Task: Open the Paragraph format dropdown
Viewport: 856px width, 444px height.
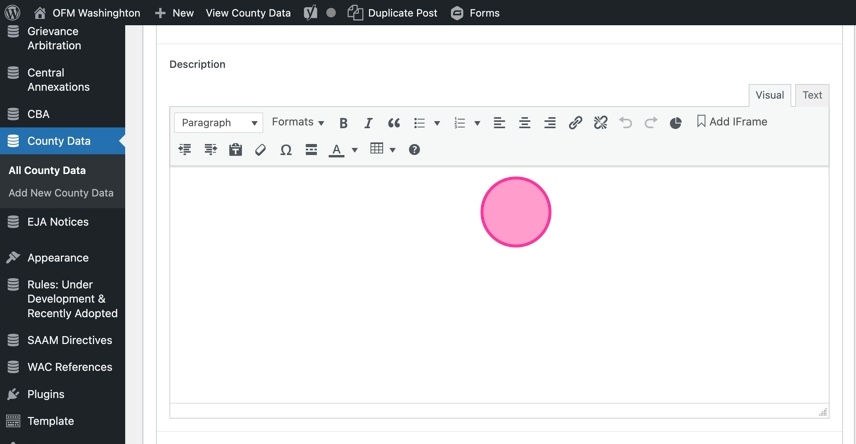Action: pos(218,123)
